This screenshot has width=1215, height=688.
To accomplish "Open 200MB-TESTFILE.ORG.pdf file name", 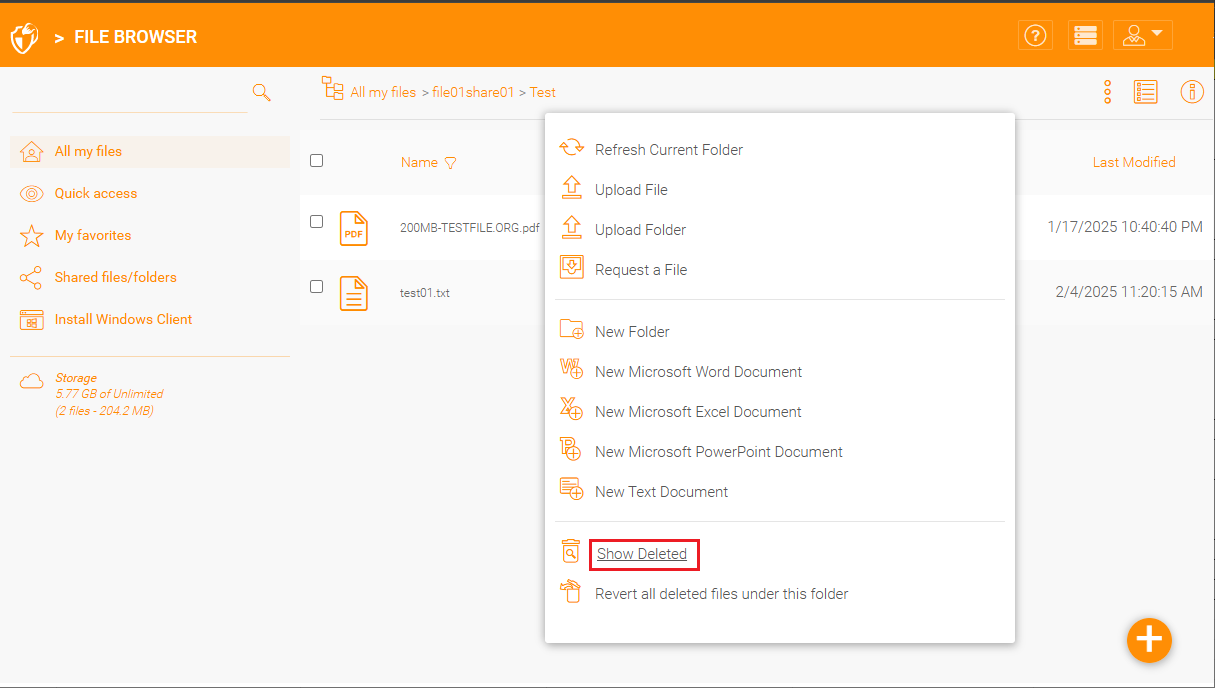I will [x=470, y=227].
